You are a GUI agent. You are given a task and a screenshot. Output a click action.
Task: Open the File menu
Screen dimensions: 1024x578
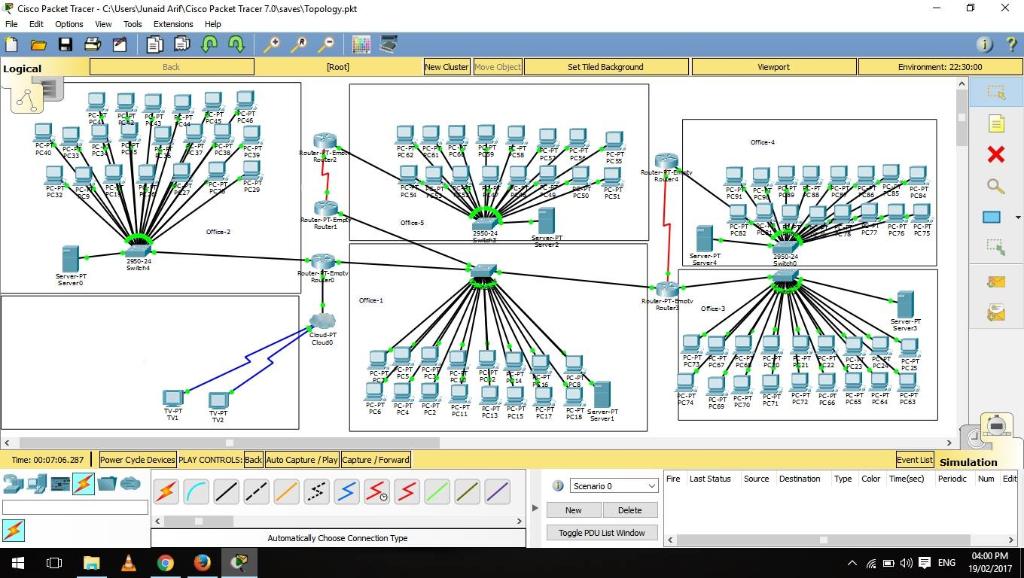pos(12,24)
